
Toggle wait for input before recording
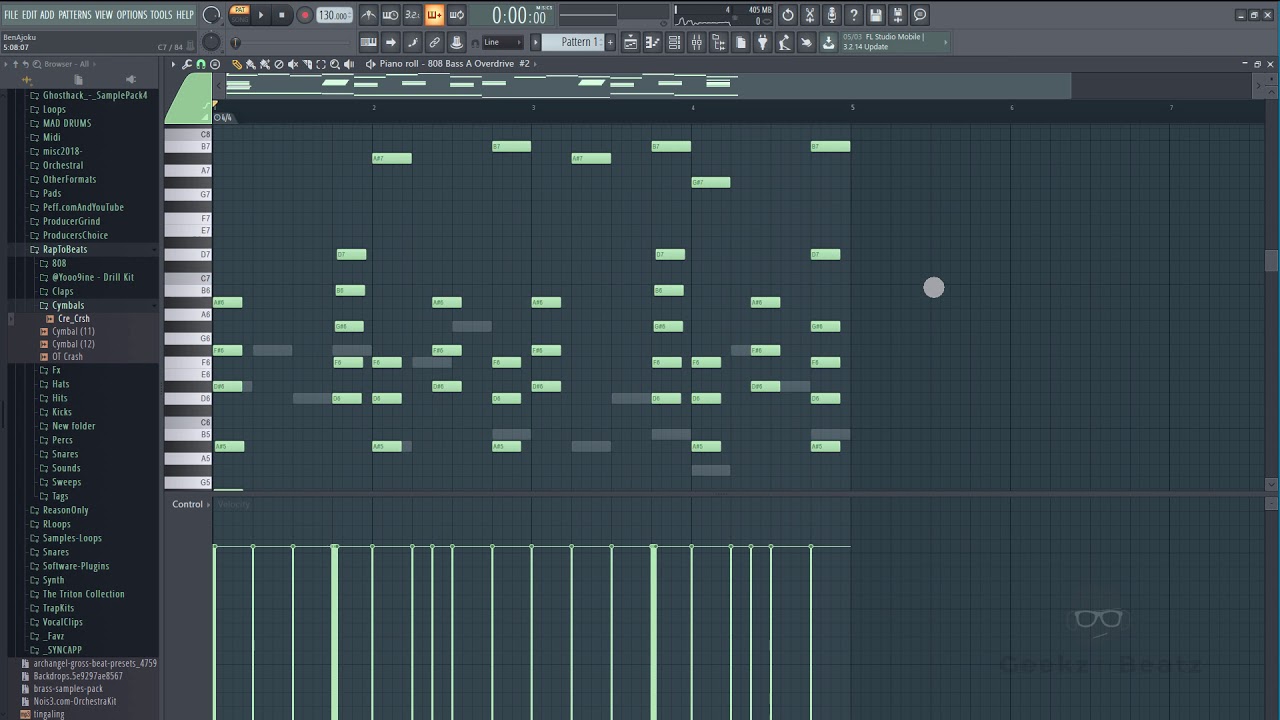pos(391,15)
